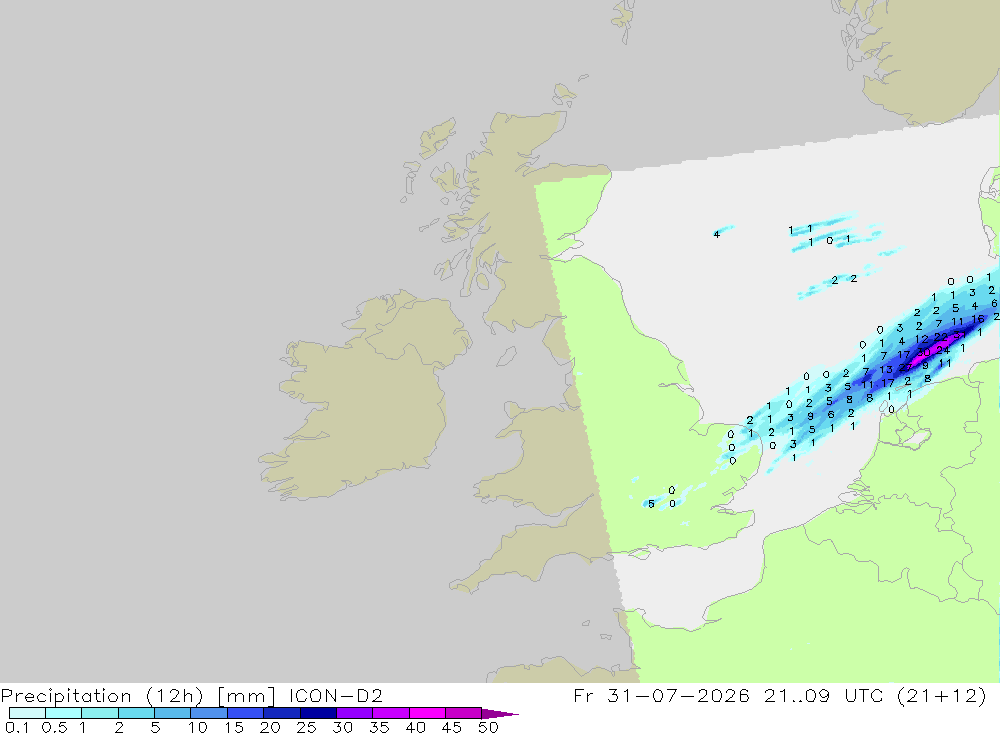Click the '0.1' legend label

[17, 727]
